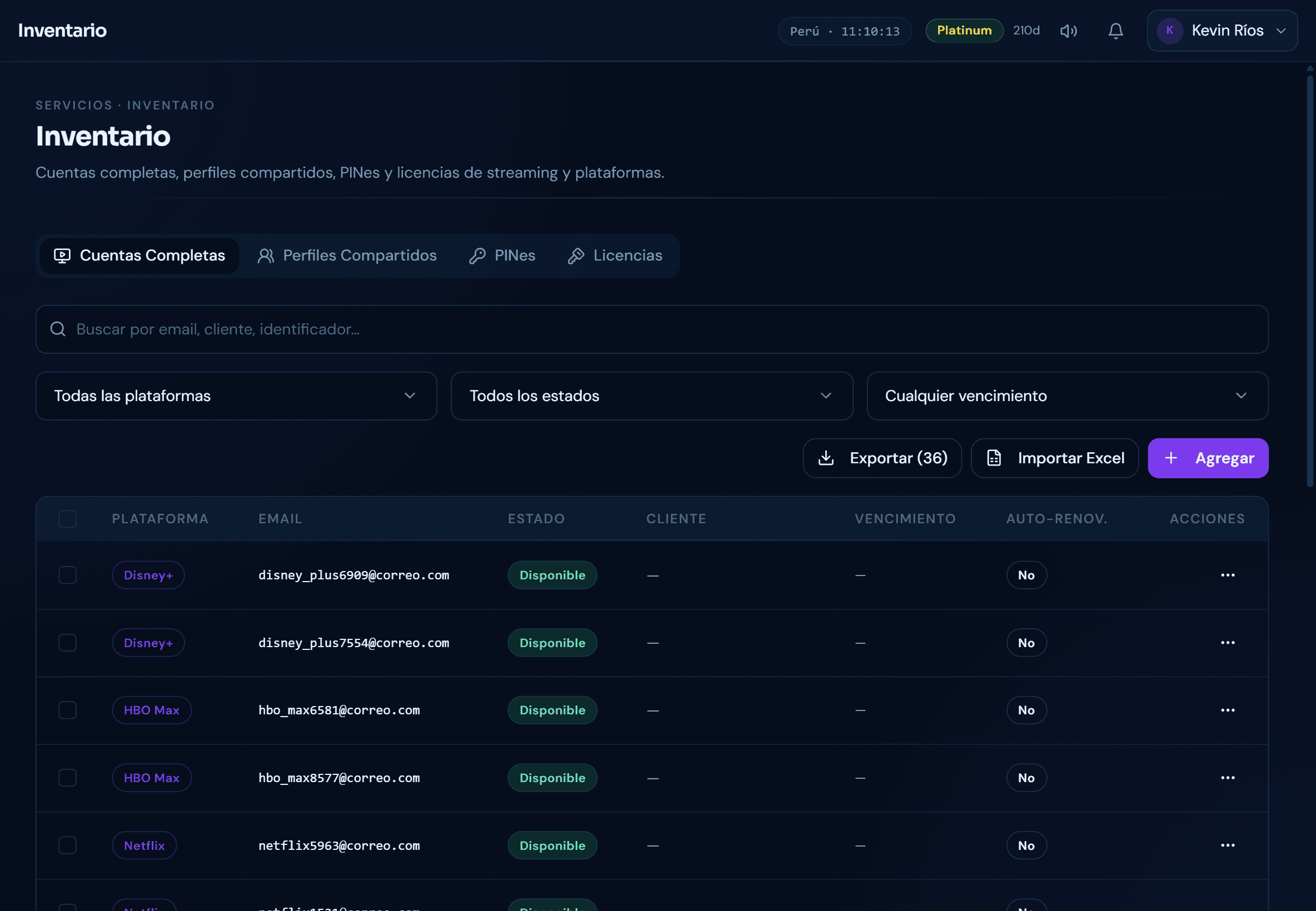
Task: Click the people icon of Perfiles Compartidos
Action: (266, 256)
